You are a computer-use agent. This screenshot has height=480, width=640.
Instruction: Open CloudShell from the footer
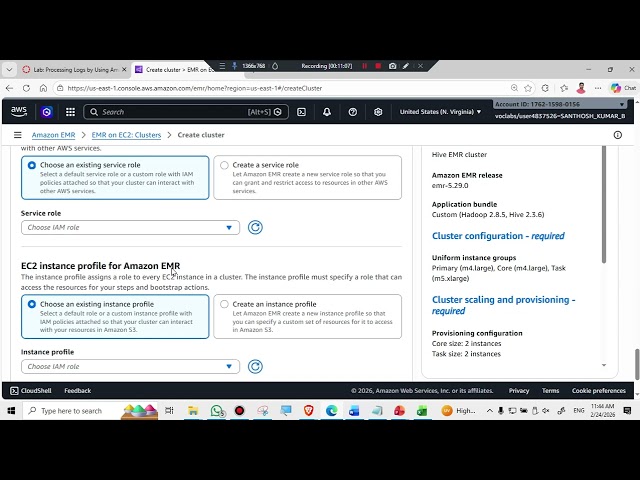tap(31, 391)
